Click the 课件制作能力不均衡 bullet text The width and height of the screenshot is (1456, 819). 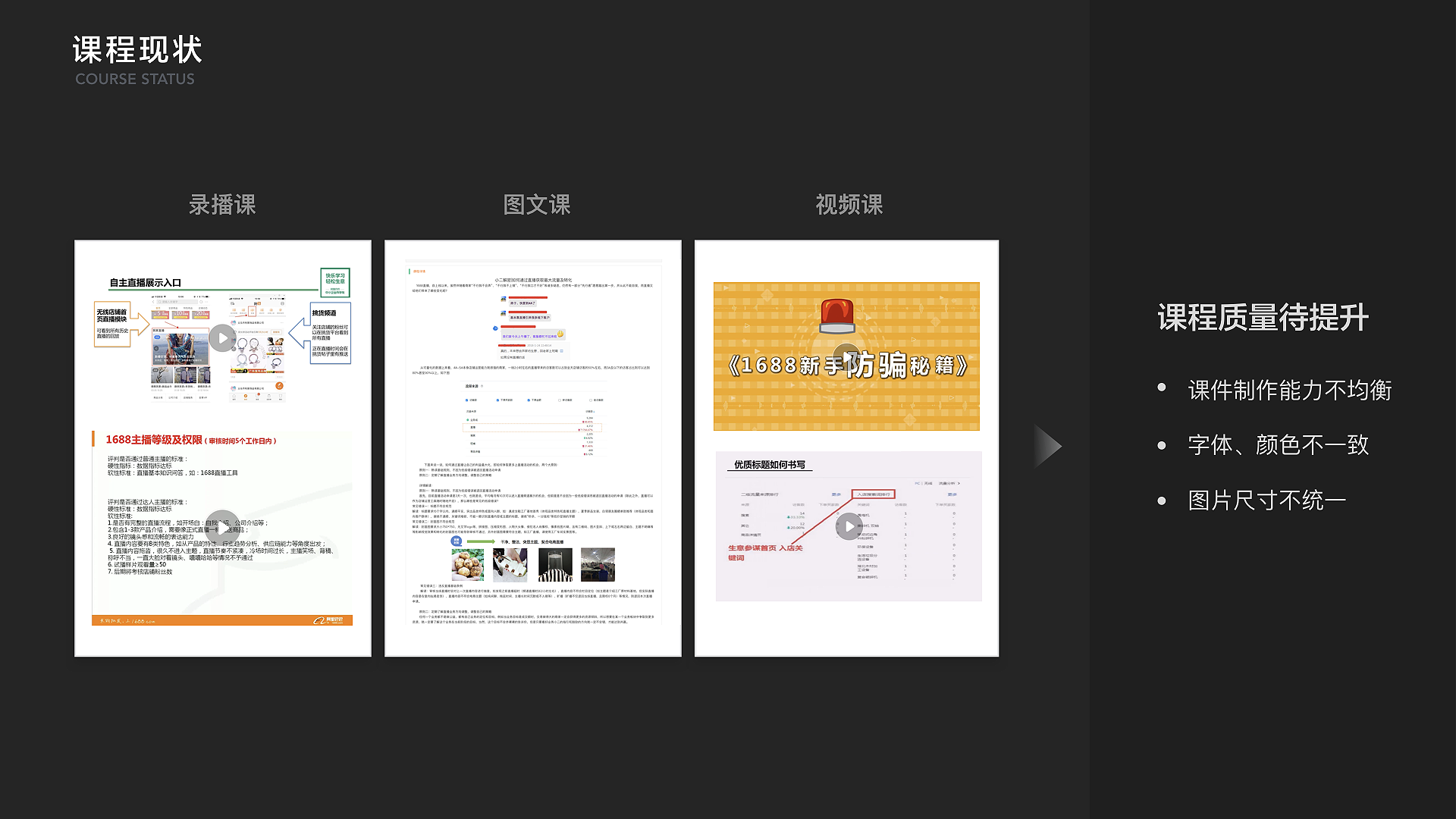[1289, 391]
